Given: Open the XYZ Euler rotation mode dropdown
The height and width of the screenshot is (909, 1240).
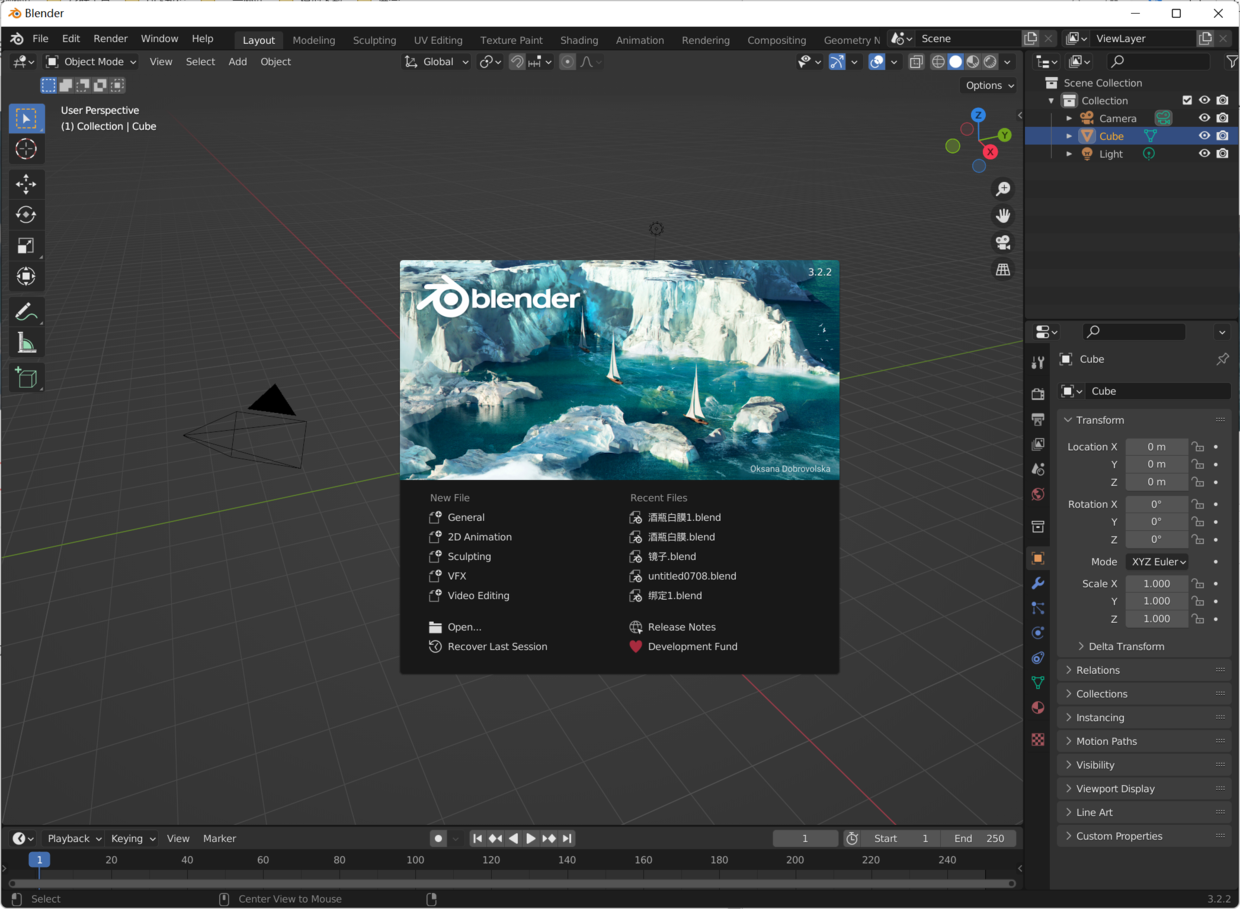Looking at the screenshot, I should click(x=1157, y=562).
